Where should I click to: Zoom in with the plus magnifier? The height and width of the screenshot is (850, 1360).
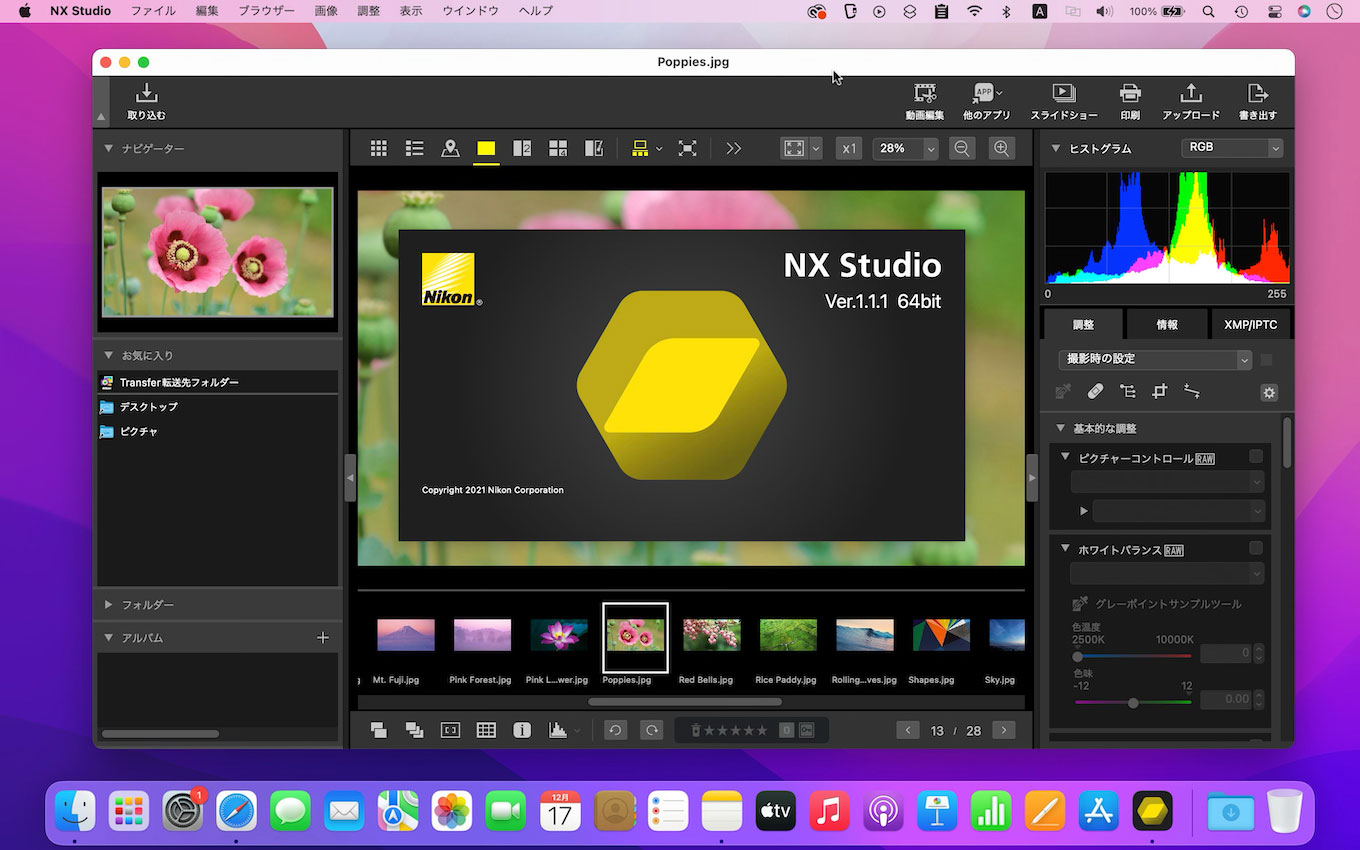[x=1001, y=148]
